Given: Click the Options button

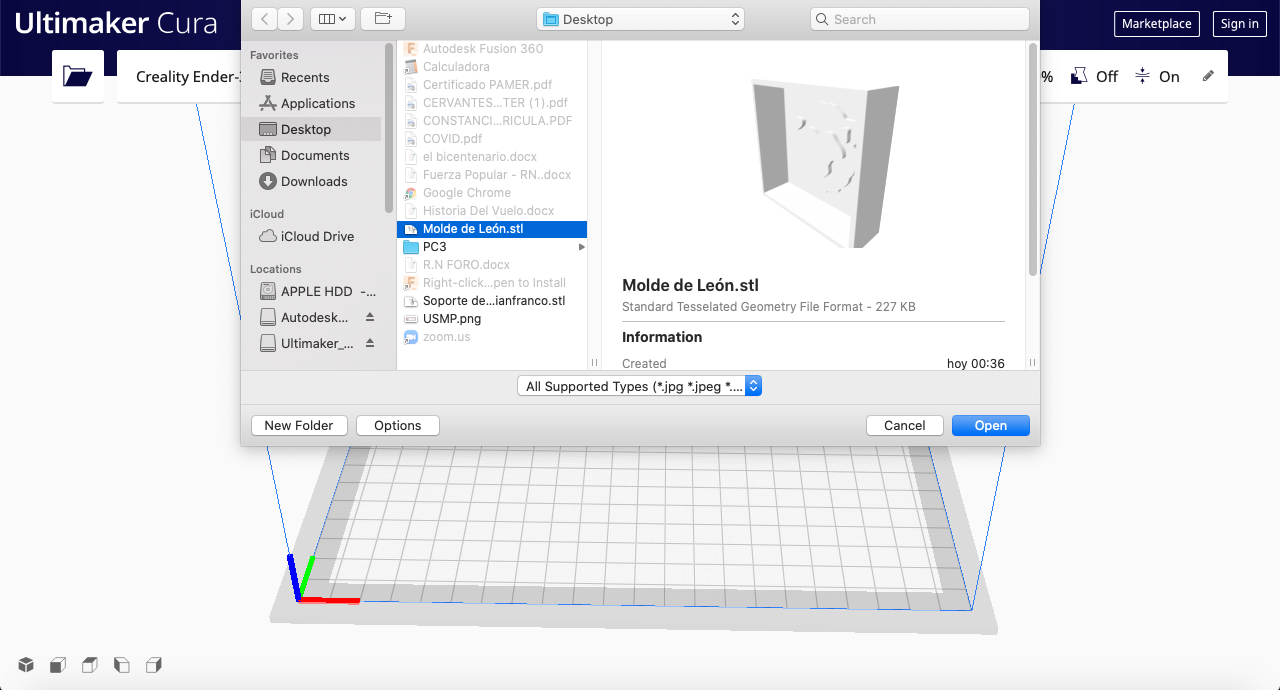Looking at the screenshot, I should (398, 425).
